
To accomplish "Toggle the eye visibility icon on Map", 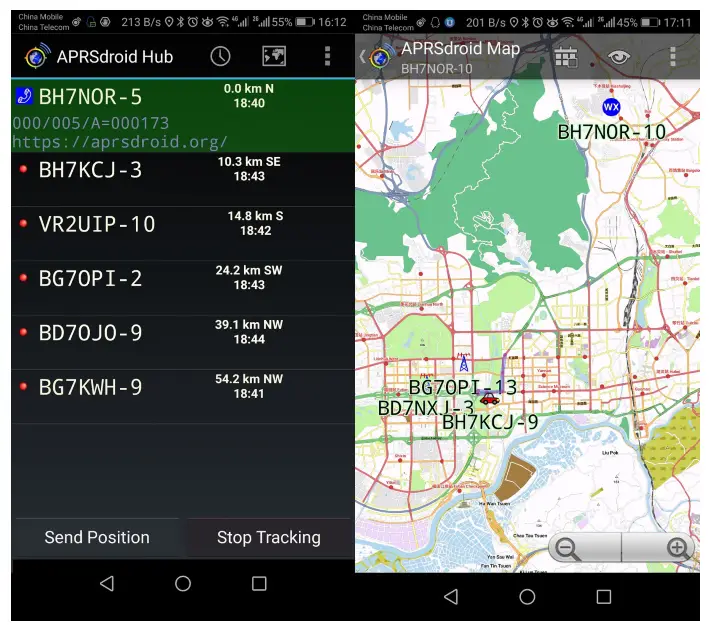I will [619, 57].
